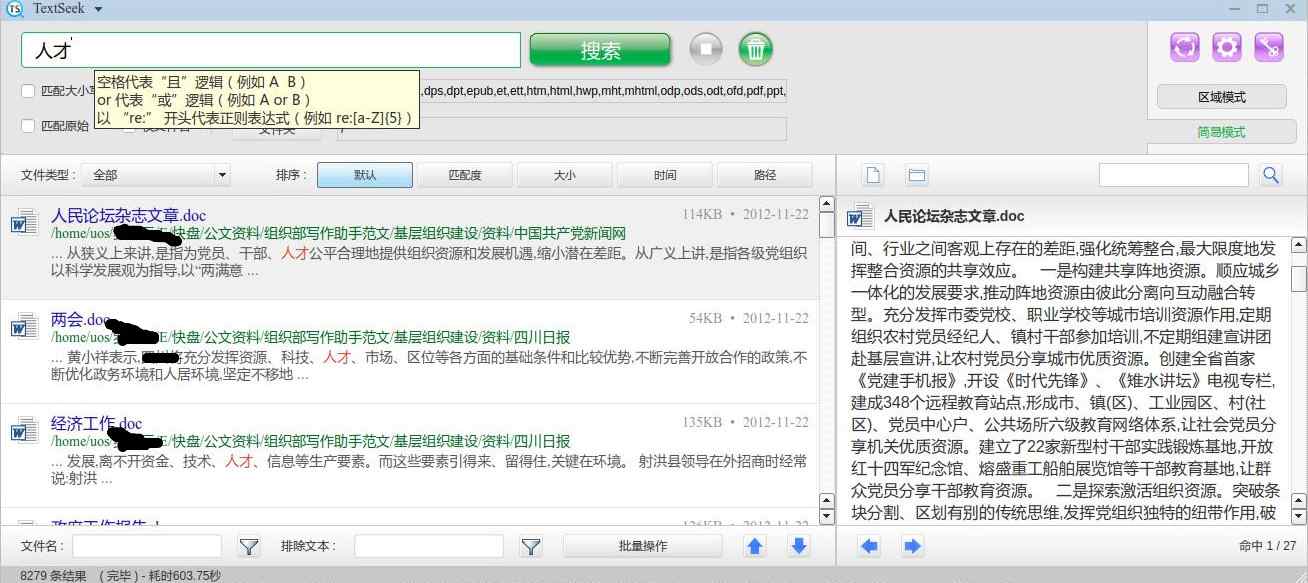This screenshot has height=583, width=1308.
Task: Click the green 搜索 search button
Action: (x=600, y=50)
